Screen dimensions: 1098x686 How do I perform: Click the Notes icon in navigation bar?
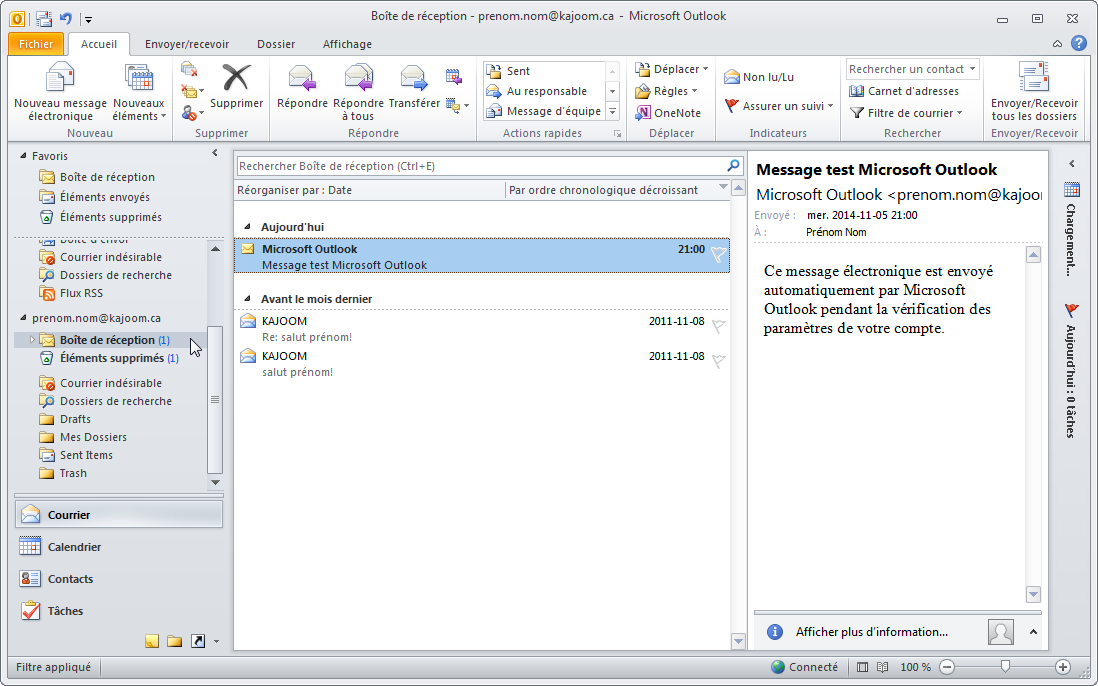point(152,640)
